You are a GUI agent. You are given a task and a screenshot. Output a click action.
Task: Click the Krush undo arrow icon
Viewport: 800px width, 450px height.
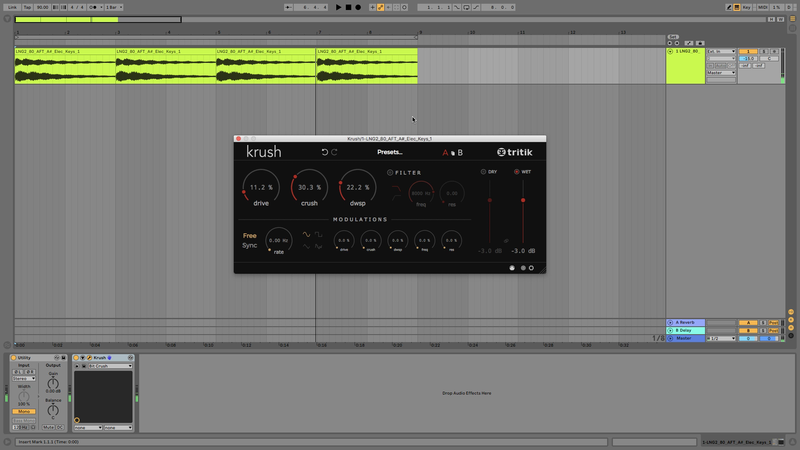click(x=324, y=152)
